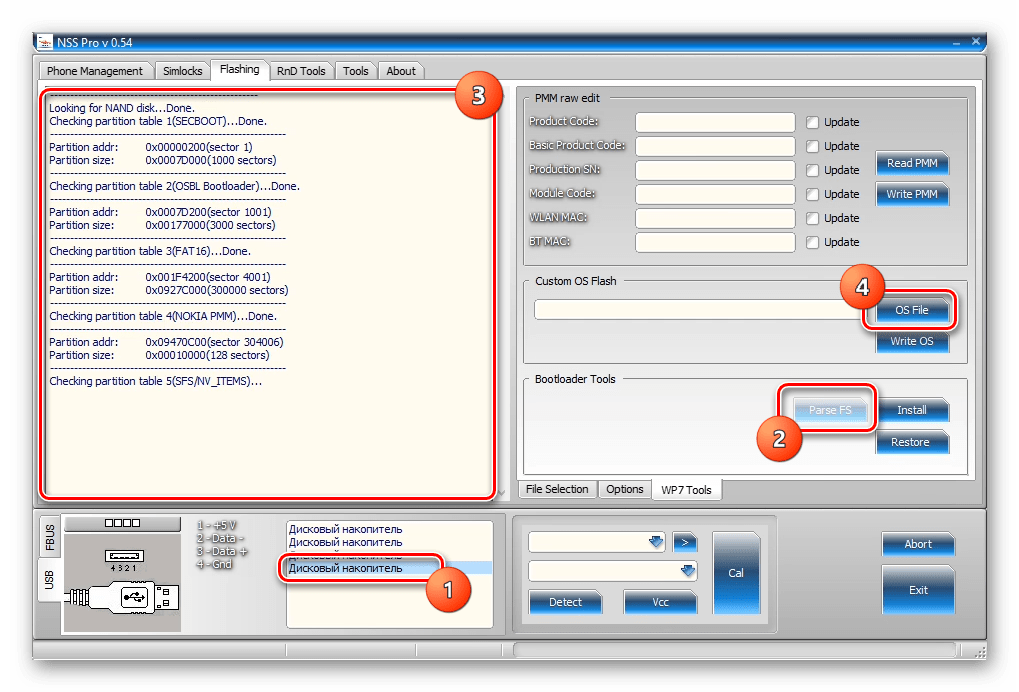Click the 'Looking for NAND disk...Done.' log line
The width and height of the screenshot is (1019, 692).
pyautogui.click(x=122, y=108)
